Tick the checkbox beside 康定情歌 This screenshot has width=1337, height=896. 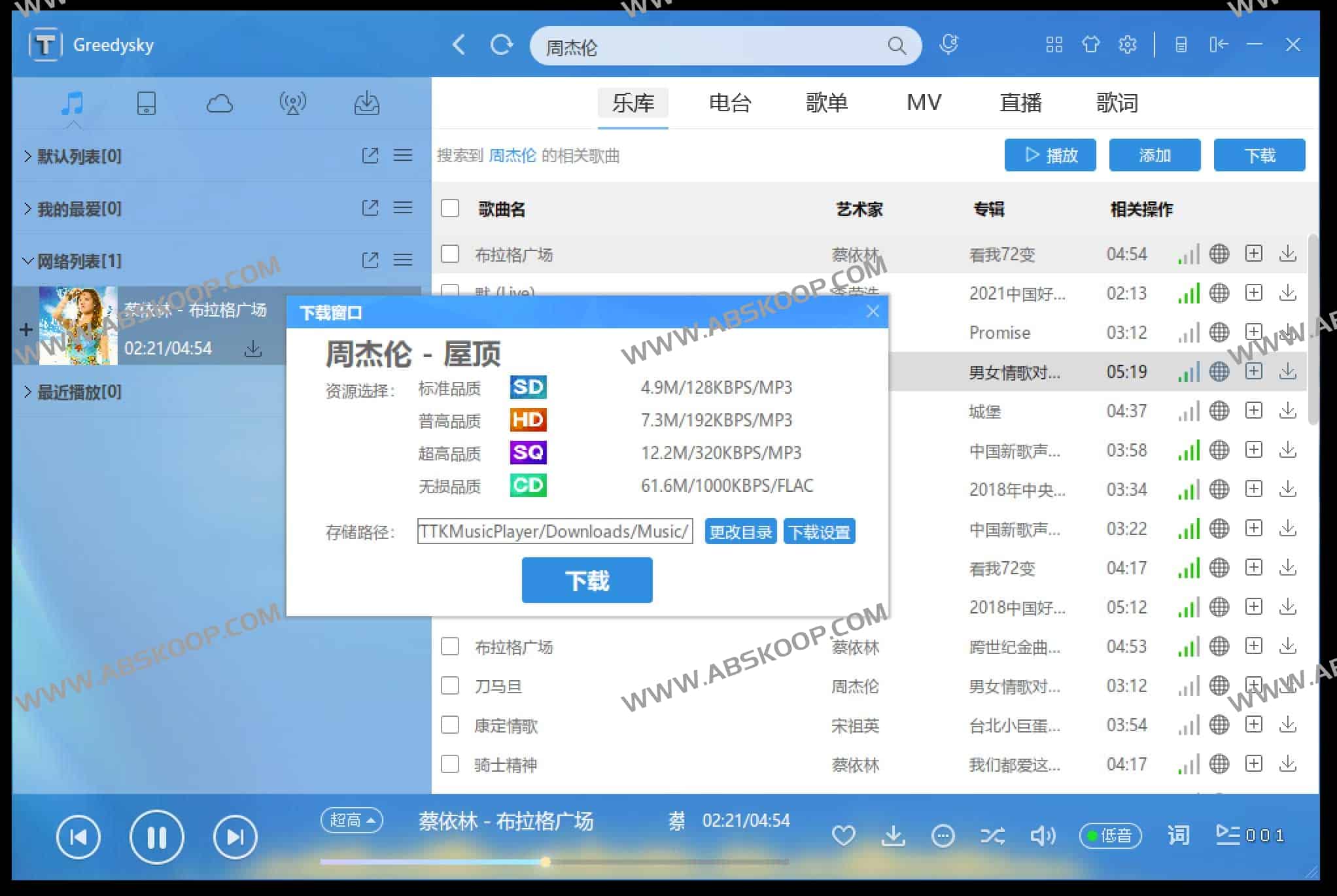pos(450,725)
